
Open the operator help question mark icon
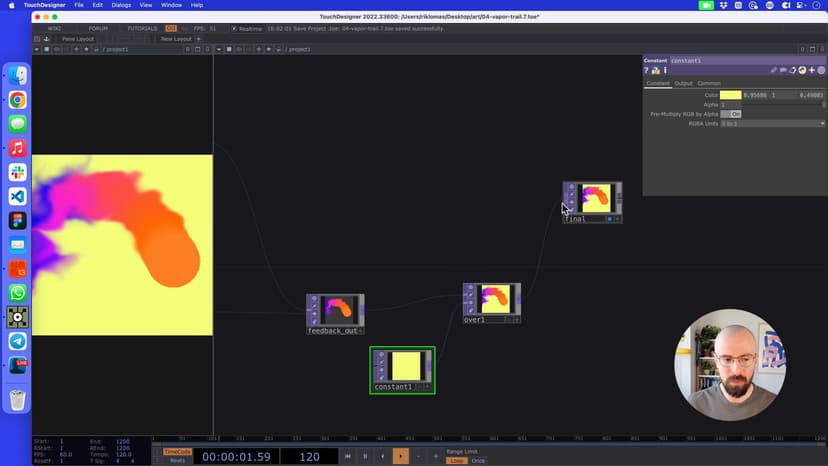click(647, 71)
